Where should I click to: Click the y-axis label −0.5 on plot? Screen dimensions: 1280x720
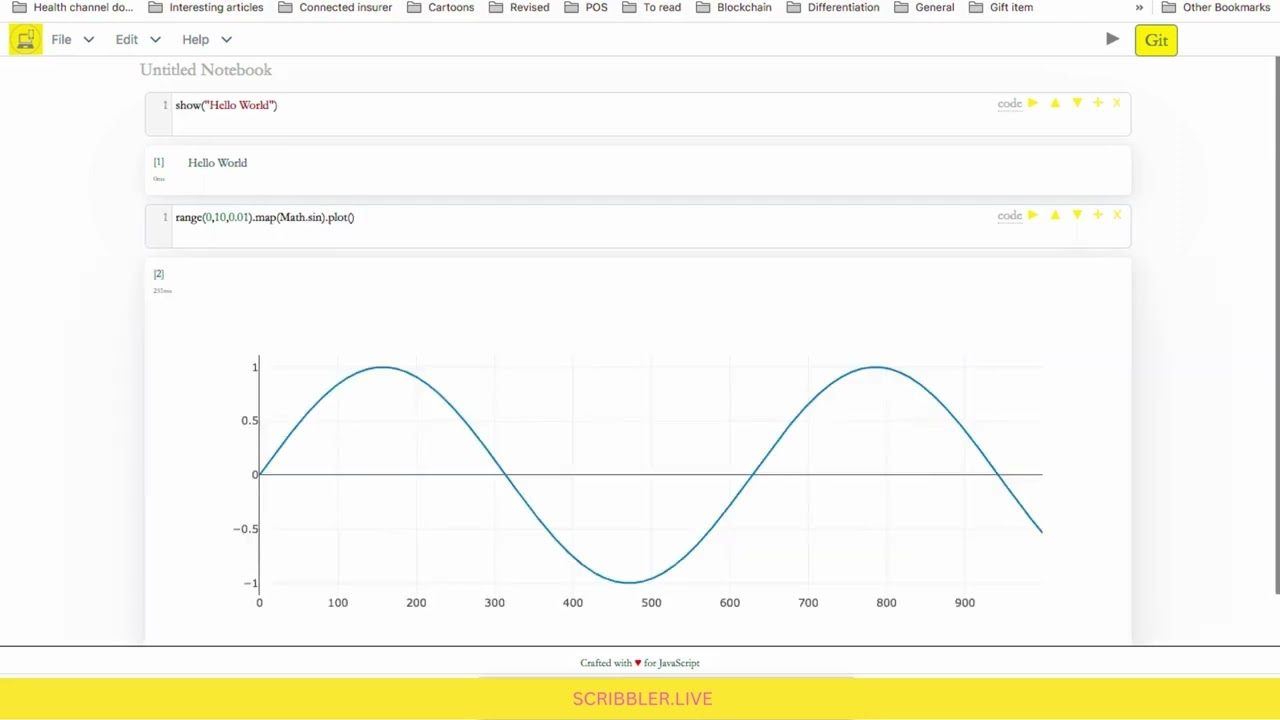click(x=246, y=529)
